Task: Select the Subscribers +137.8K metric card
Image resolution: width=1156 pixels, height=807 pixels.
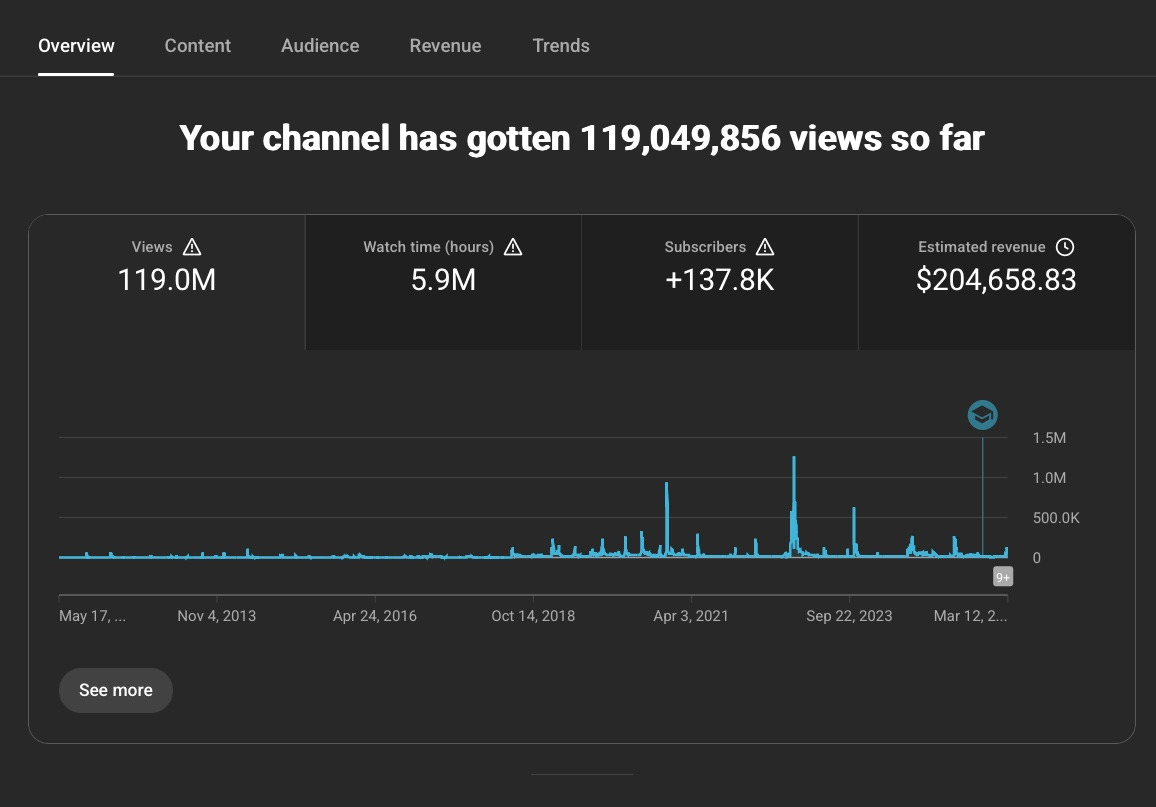Action: coord(719,282)
